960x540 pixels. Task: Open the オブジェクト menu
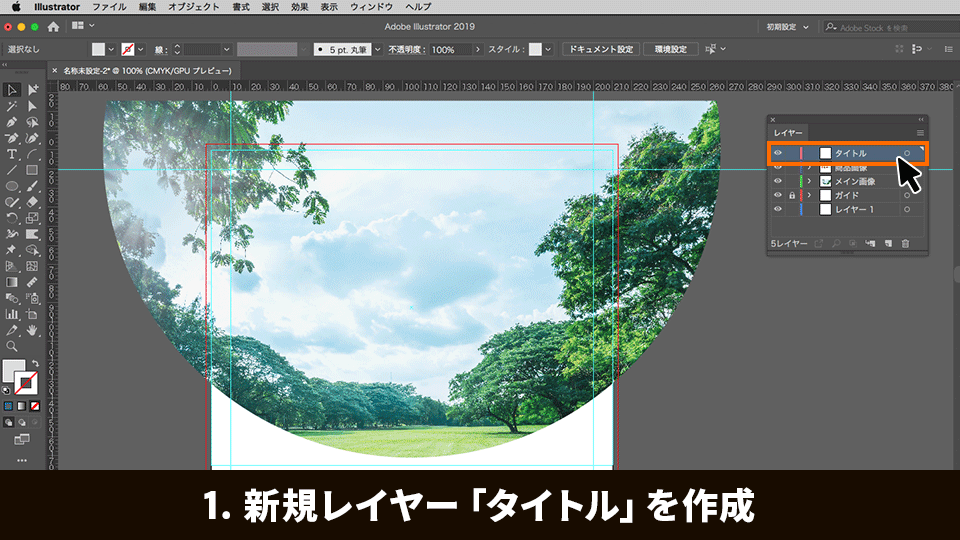pyautogui.click(x=193, y=7)
